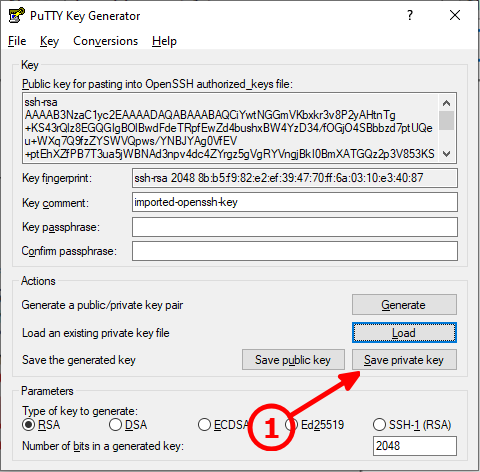Image resolution: width=480 pixels, height=472 pixels.
Task: Open the File menu
Action: click(x=17, y=41)
